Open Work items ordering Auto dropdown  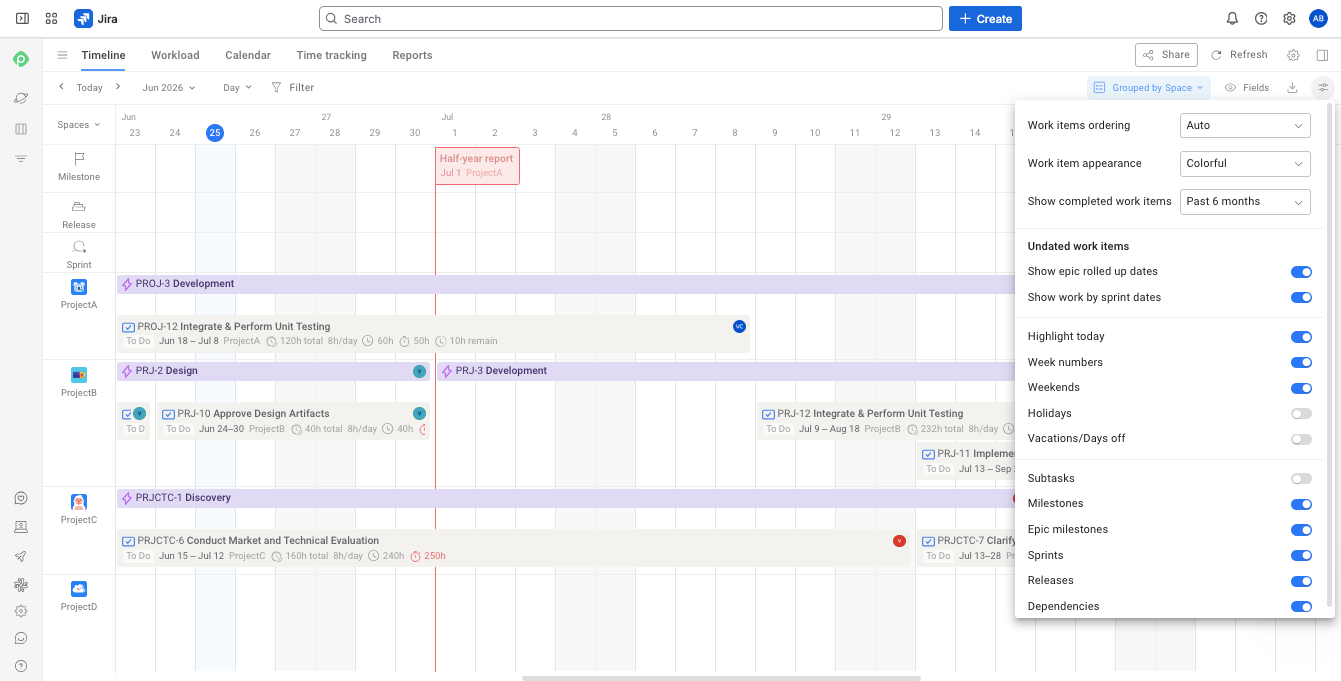pos(1245,125)
